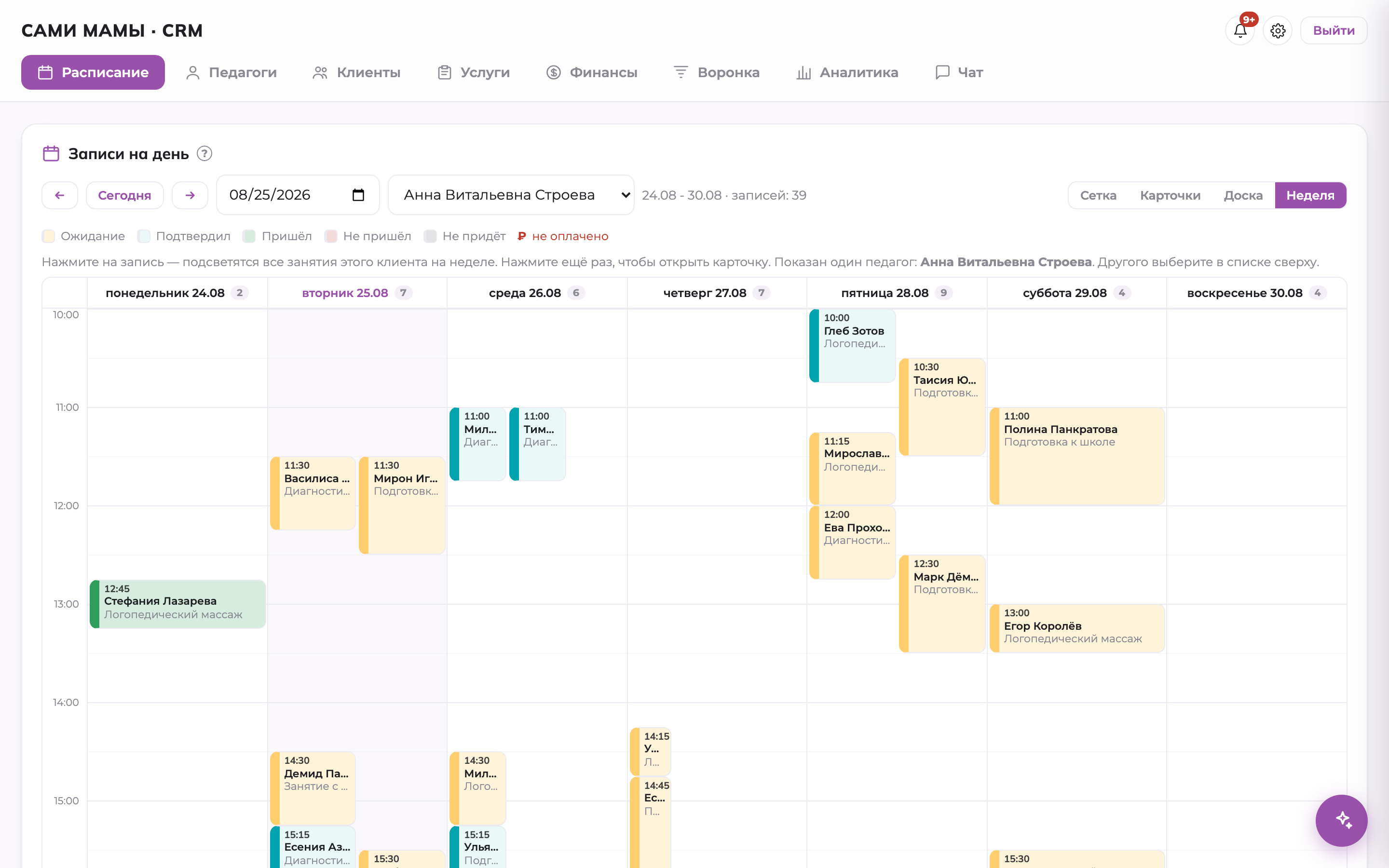The height and width of the screenshot is (868, 1389).
Task: Click the help question mark icon
Action: coord(204,154)
